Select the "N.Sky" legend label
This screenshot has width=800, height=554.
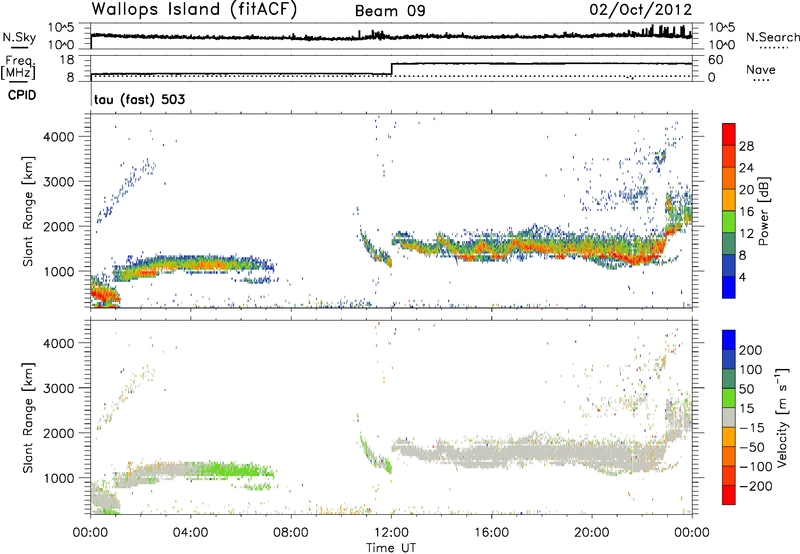click(x=19, y=37)
